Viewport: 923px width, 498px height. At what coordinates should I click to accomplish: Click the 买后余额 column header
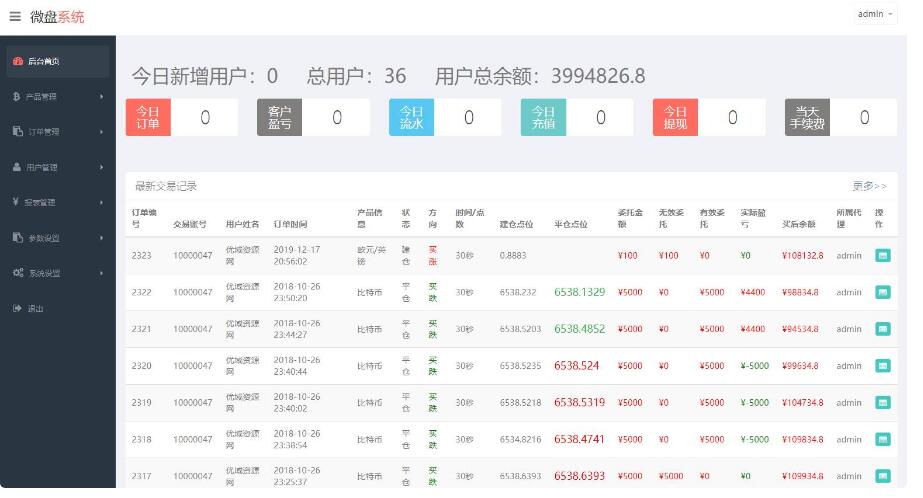tap(799, 224)
